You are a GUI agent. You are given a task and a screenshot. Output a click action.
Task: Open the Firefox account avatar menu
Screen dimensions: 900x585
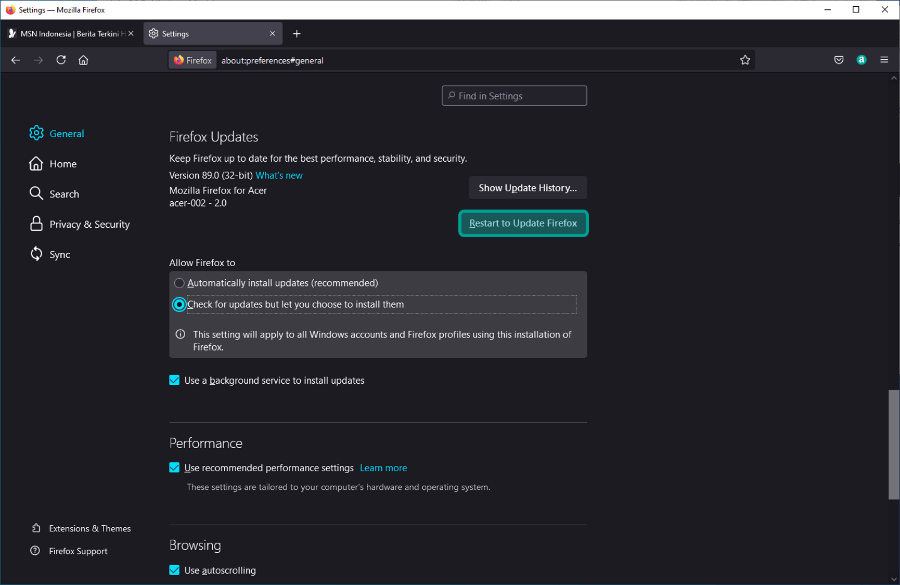(x=862, y=60)
